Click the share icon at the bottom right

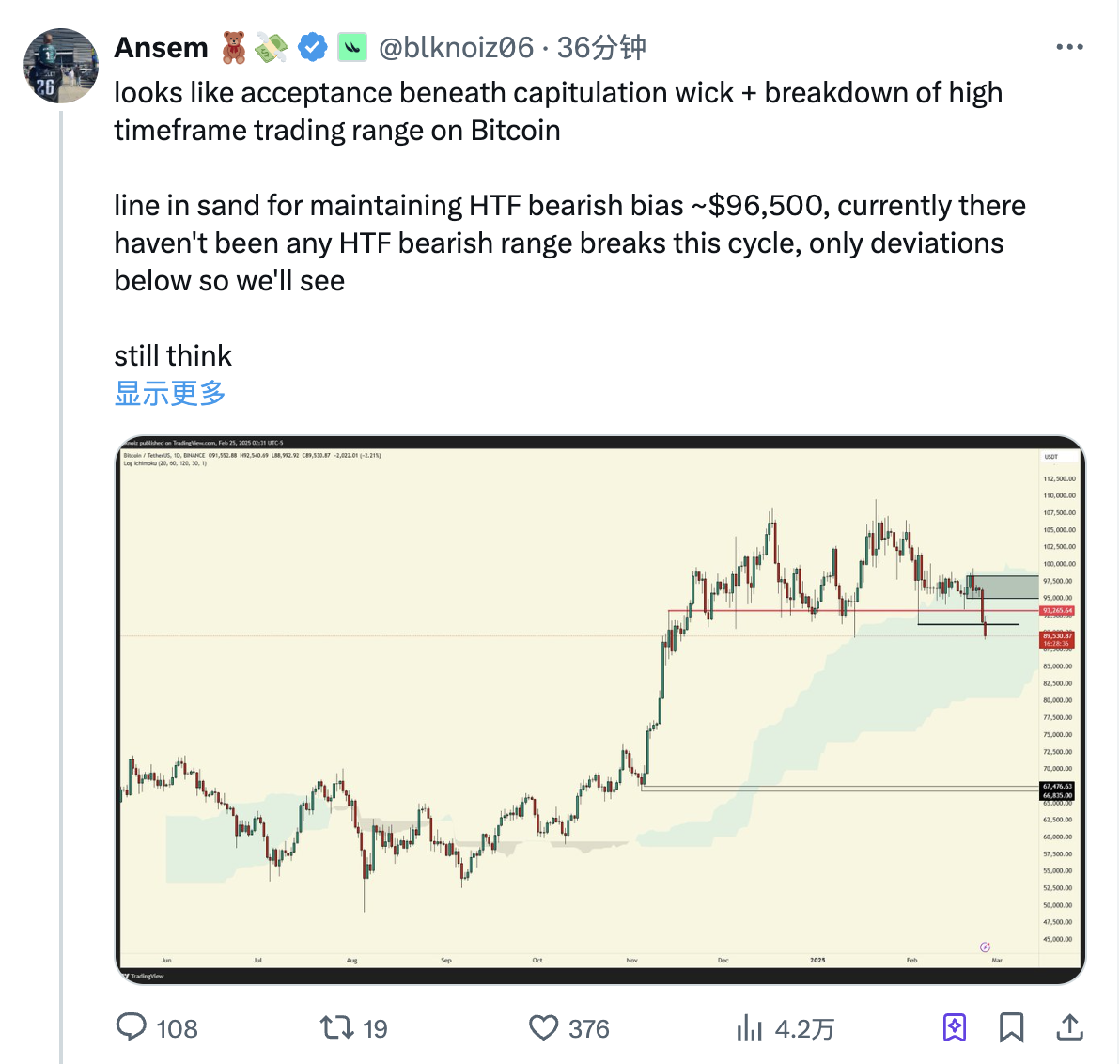[1070, 1028]
